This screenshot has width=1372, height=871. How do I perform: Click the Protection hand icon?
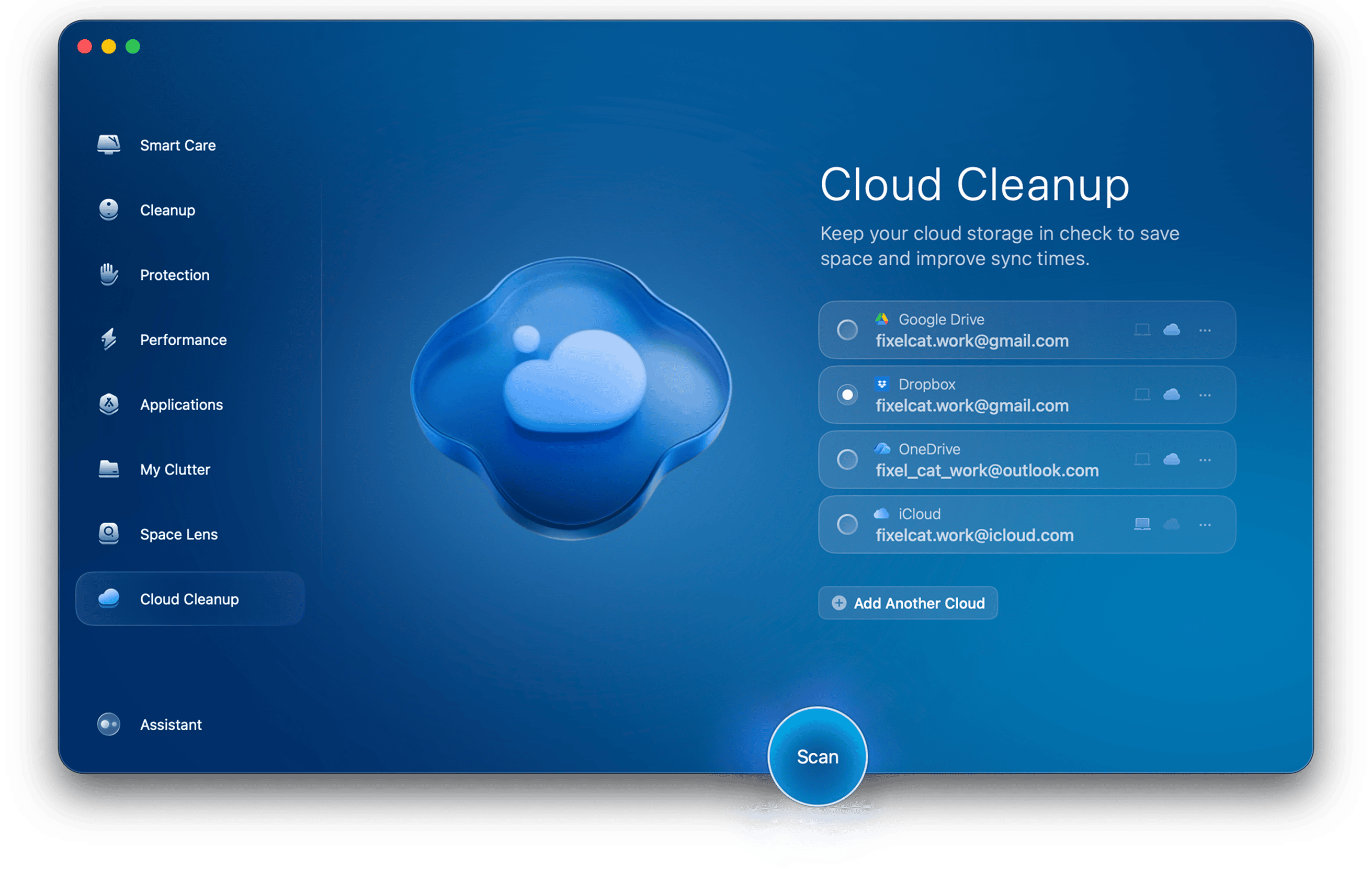pos(108,275)
